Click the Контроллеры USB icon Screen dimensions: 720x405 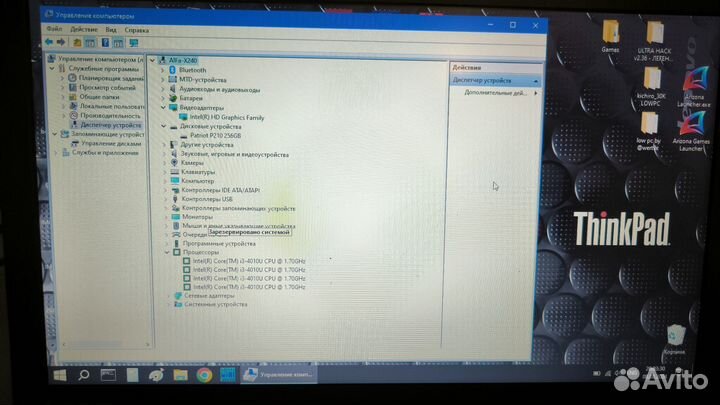(x=175, y=199)
